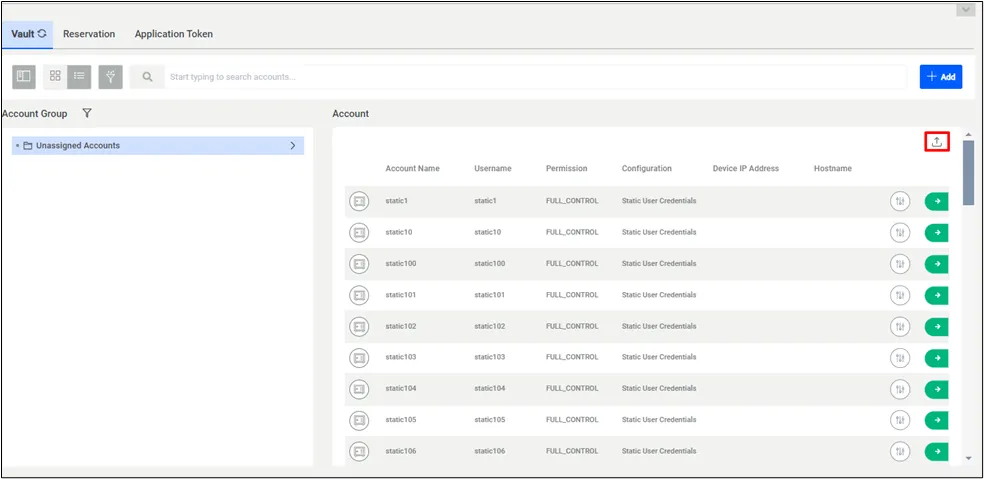984x479 pixels.
Task: Click the vault icon for static10
Action: coord(359,232)
